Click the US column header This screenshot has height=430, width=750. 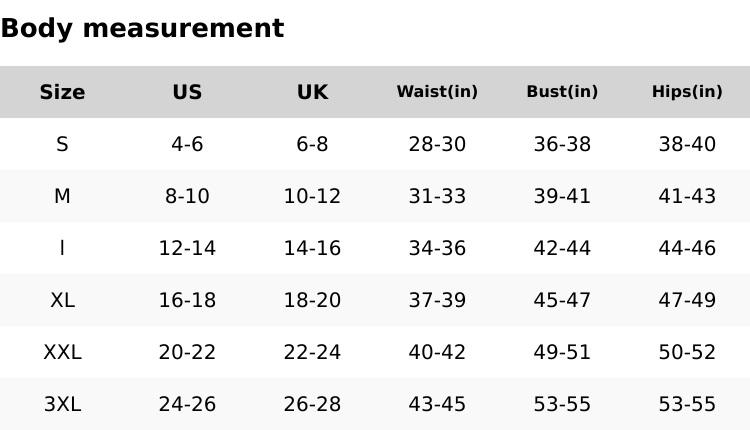click(x=187, y=92)
